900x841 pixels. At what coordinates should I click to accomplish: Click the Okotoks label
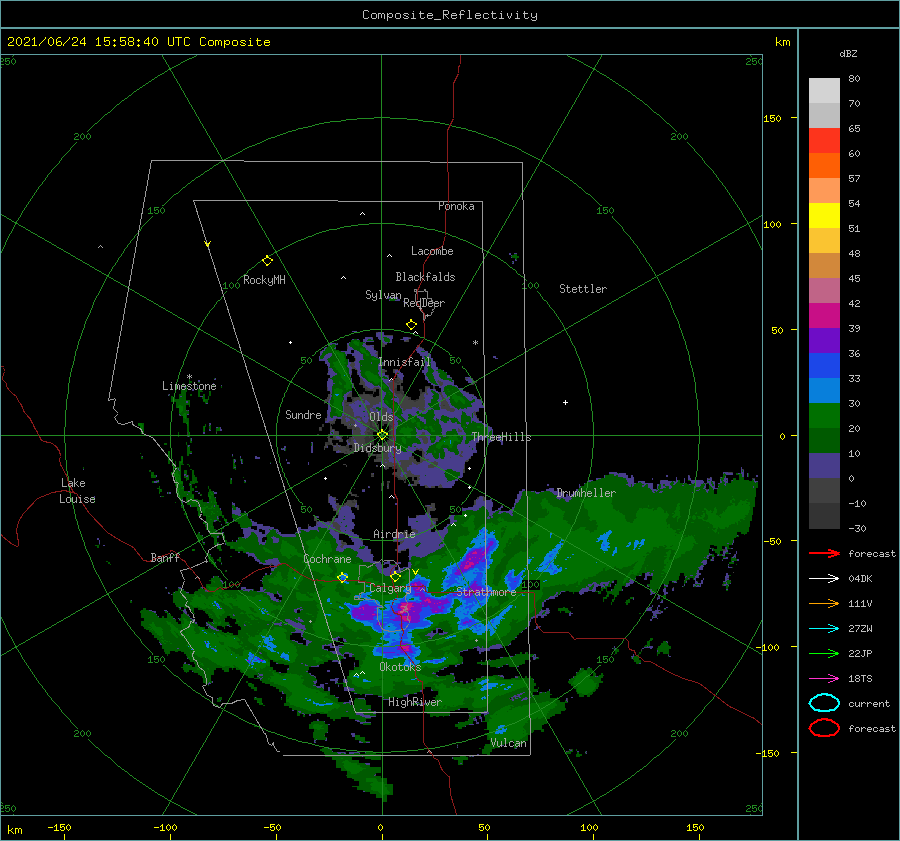[x=400, y=666]
